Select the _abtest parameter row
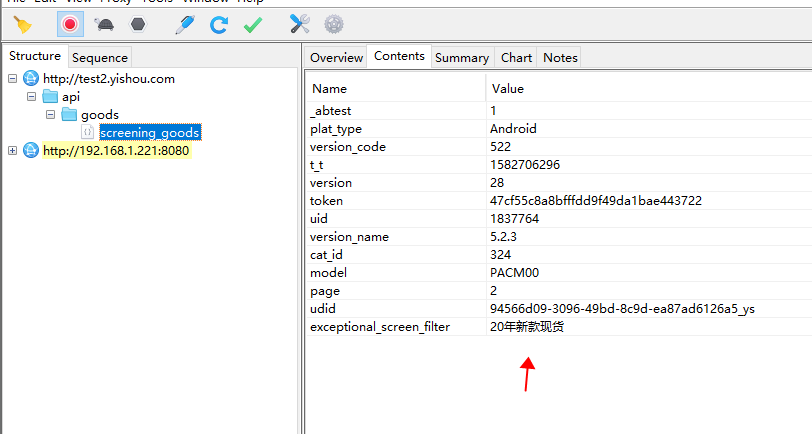Image resolution: width=812 pixels, height=434 pixels. (x=559, y=111)
